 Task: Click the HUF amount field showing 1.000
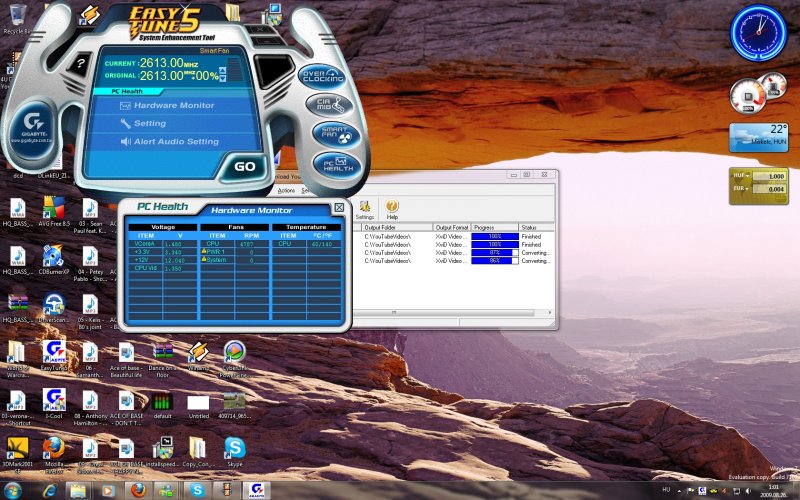pyautogui.click(x=769, y=176)
